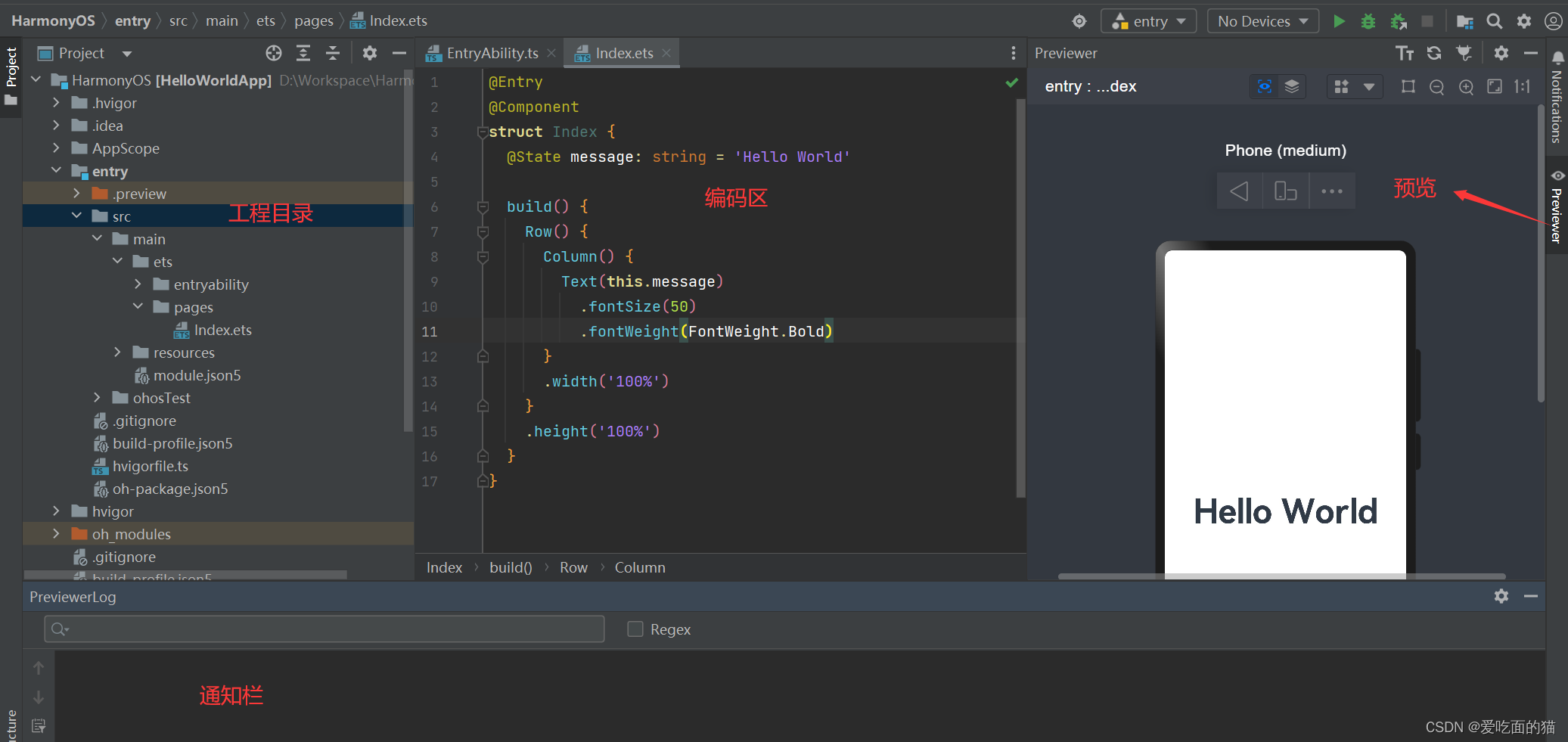Click the target locate icon beside the entry dropdown
Viewport: 1568px width, 742px height.
click(x=1079, y=21)
